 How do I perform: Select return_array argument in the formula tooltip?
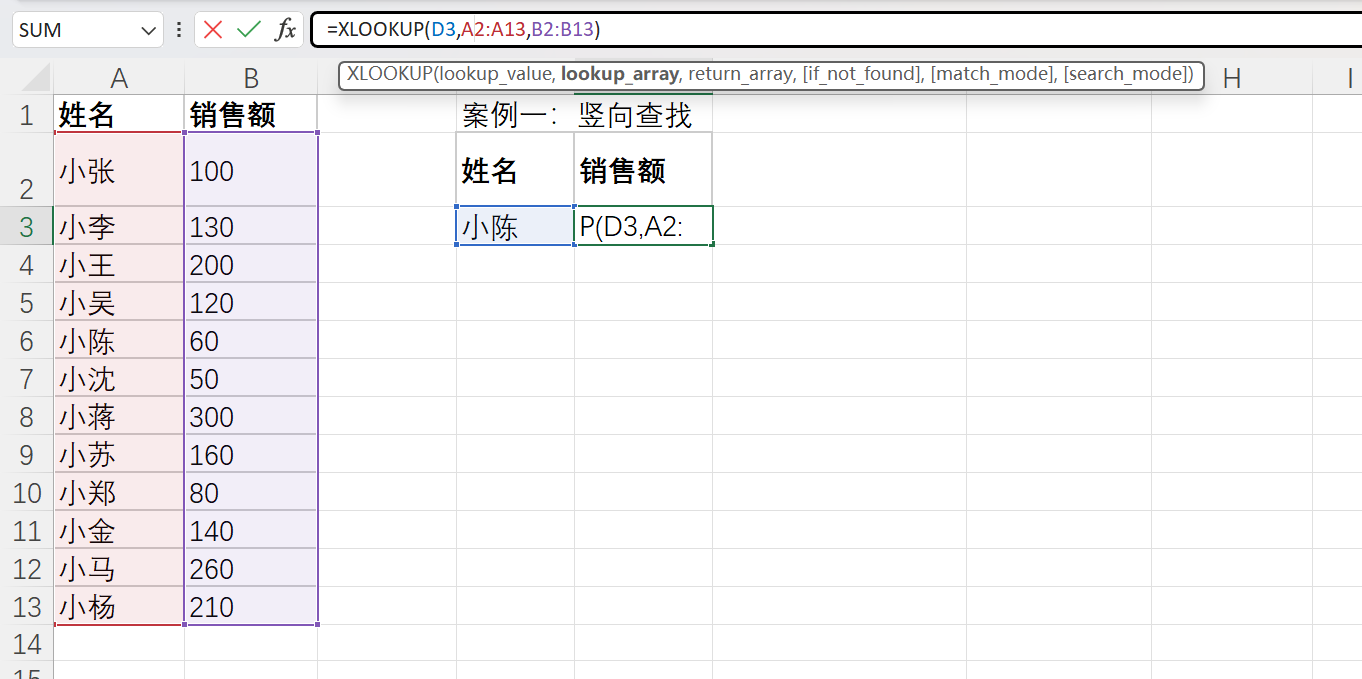(740, 75)
